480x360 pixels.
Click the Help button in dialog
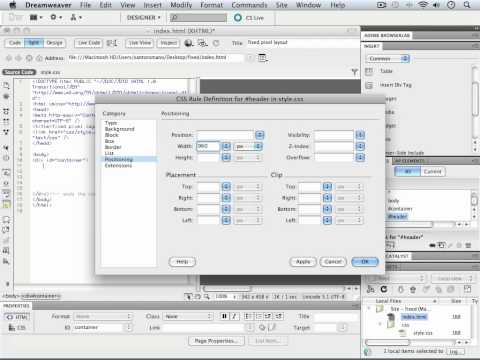pyautogui.click(x=182, y=262)
